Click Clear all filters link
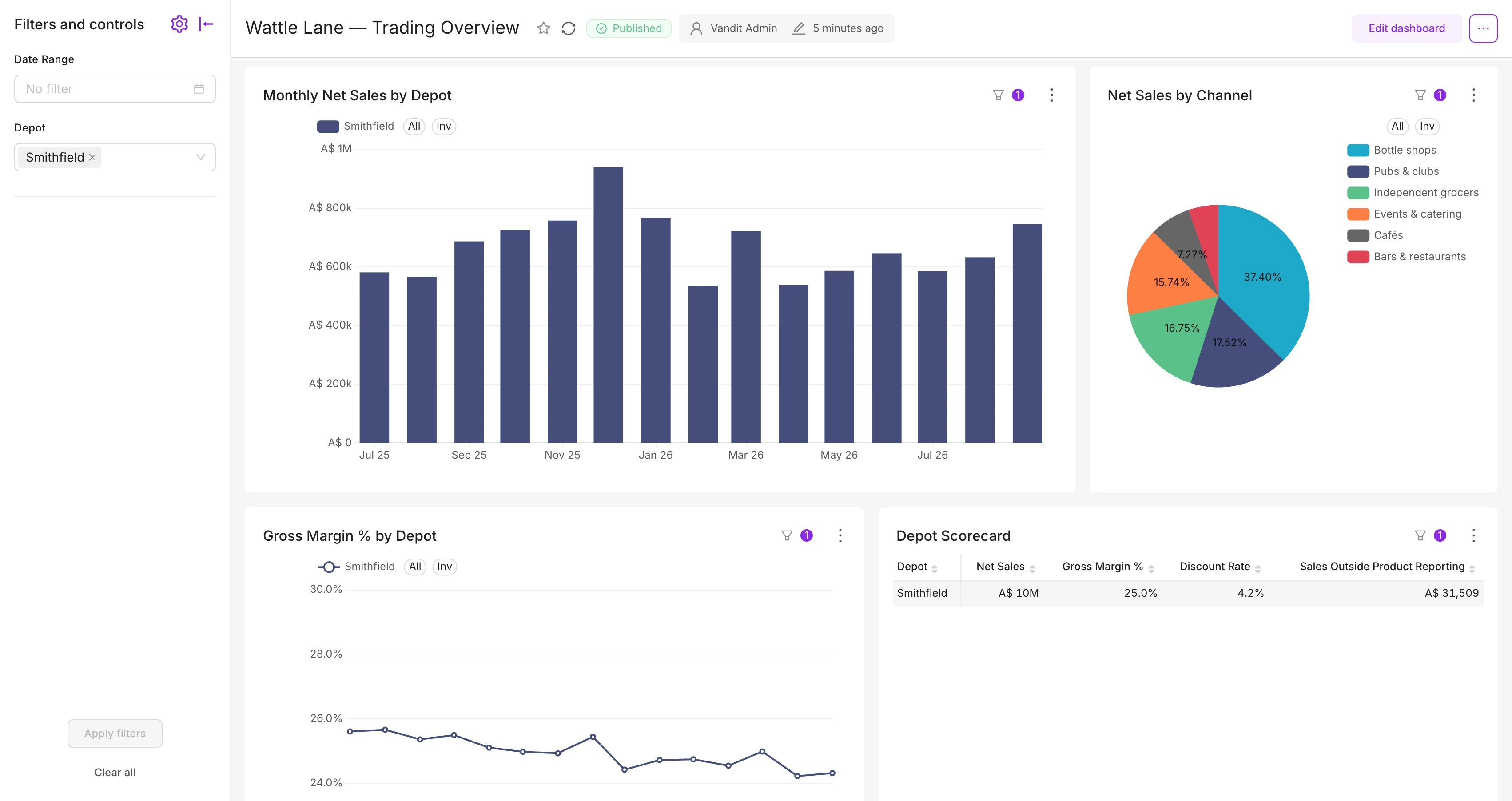This screenshot has width=1512, height=801. [x=115, y=772]
